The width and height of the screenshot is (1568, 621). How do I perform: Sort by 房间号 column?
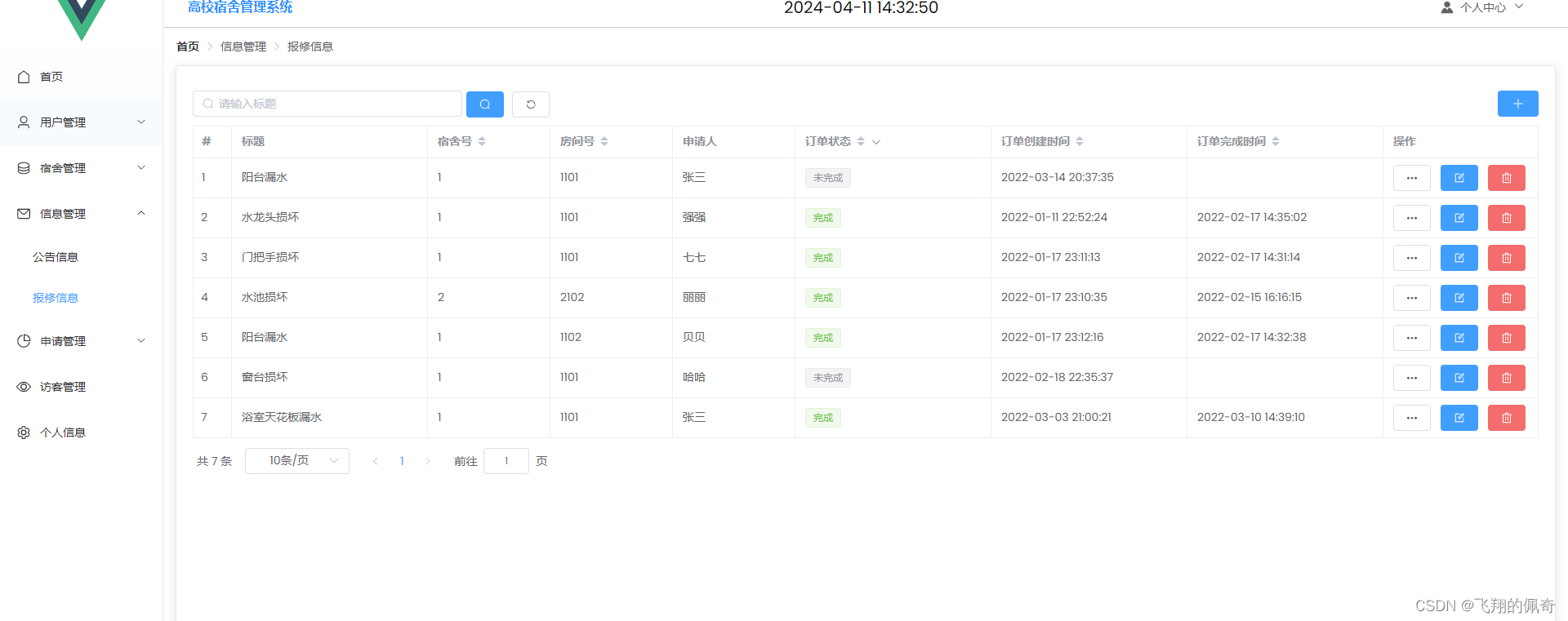tap(604, 141)
